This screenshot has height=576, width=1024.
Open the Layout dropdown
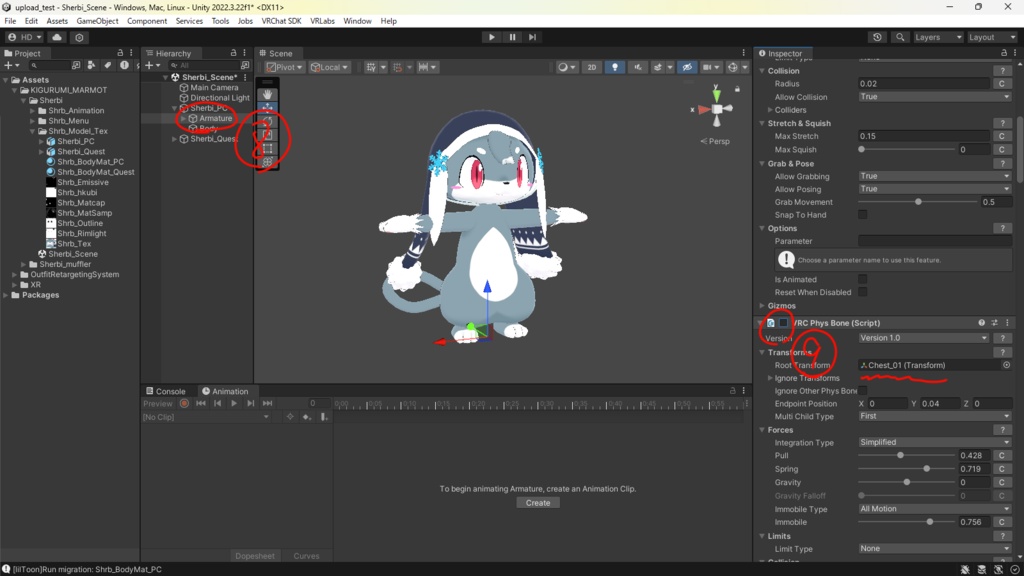[x=991, y=37]
